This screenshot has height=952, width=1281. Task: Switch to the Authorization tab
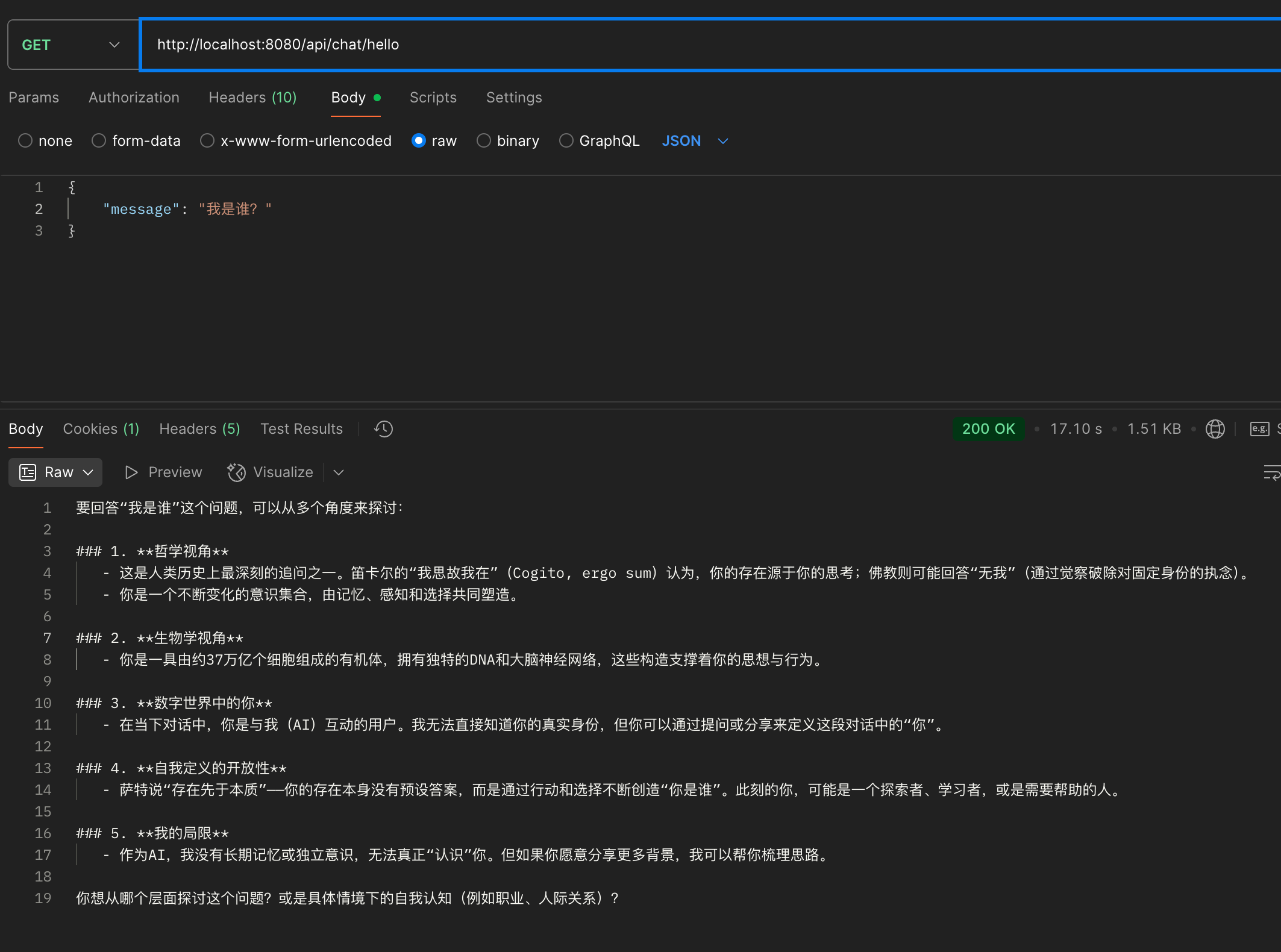pyautogui.click(x=134, y=98)
